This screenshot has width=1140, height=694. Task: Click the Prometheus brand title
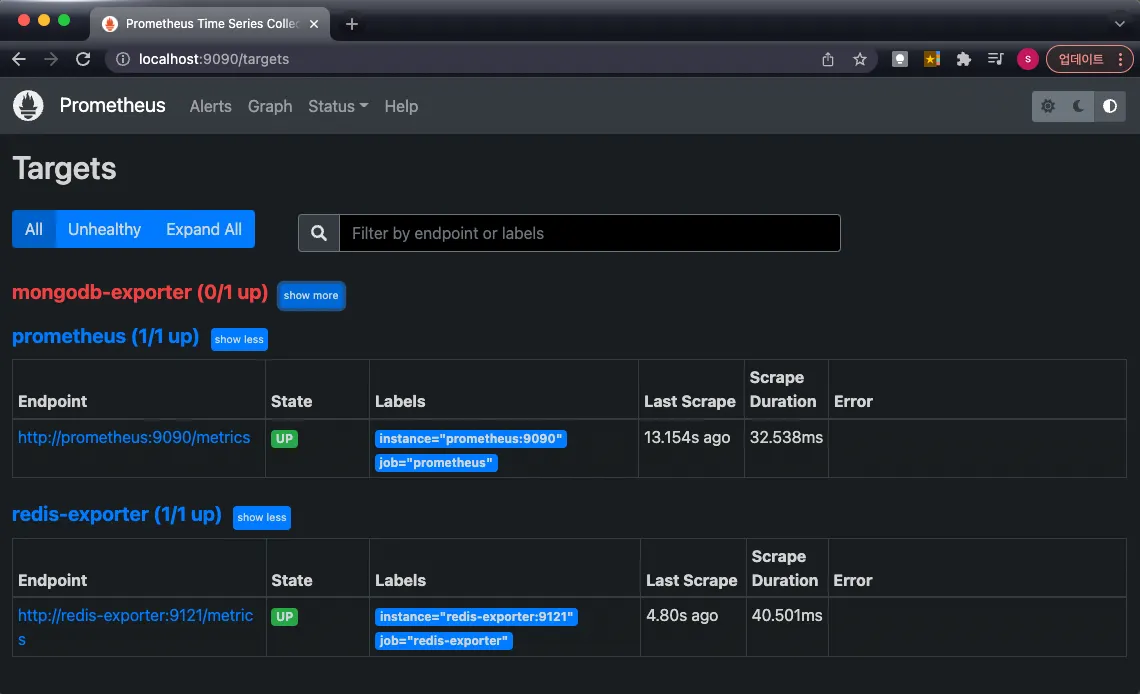coord(113,105)
